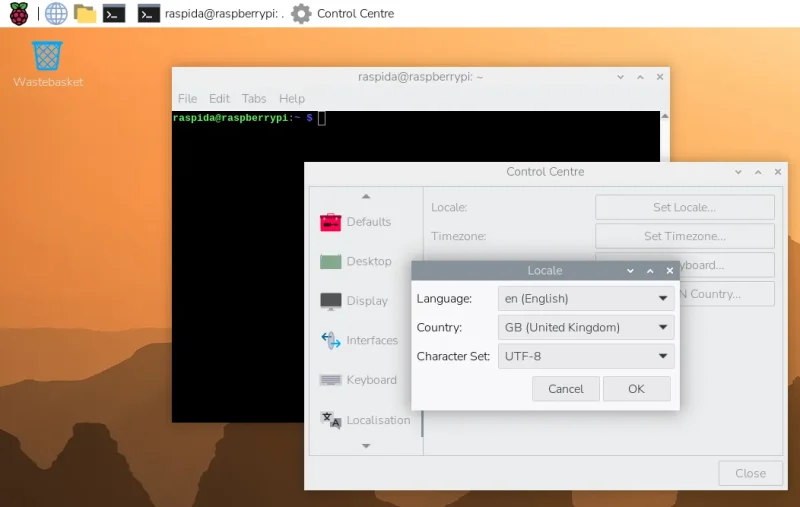Screen dimensions: 800x507
Task: Click sidebar down arrow in Control Centre
Action: pos(366,446)
